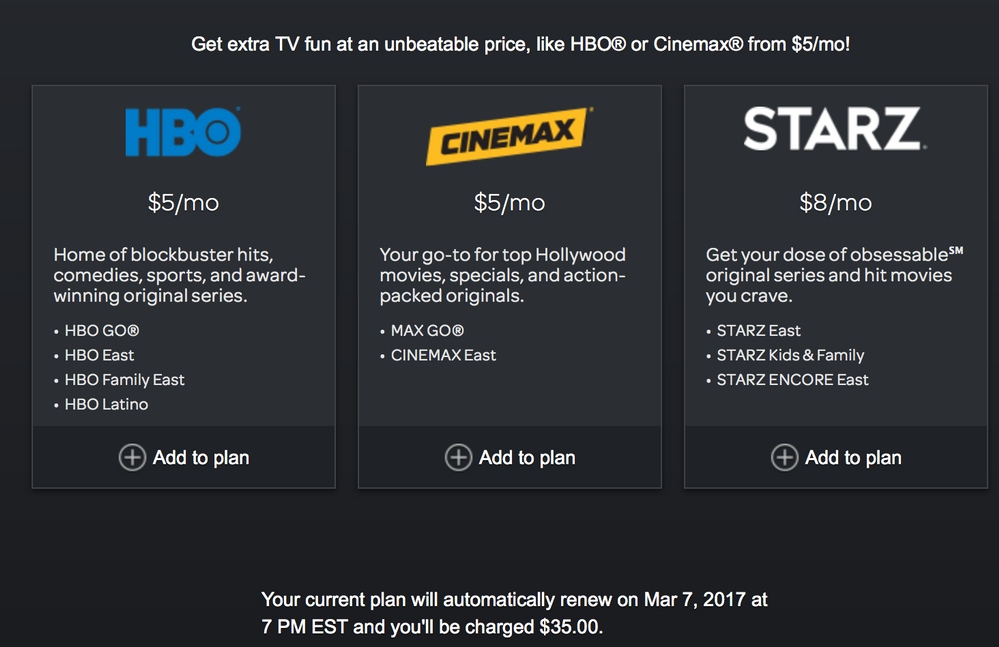Screen dimensions: 999x647
Task: Click HBO Family East item
Action: pos(124,380)
